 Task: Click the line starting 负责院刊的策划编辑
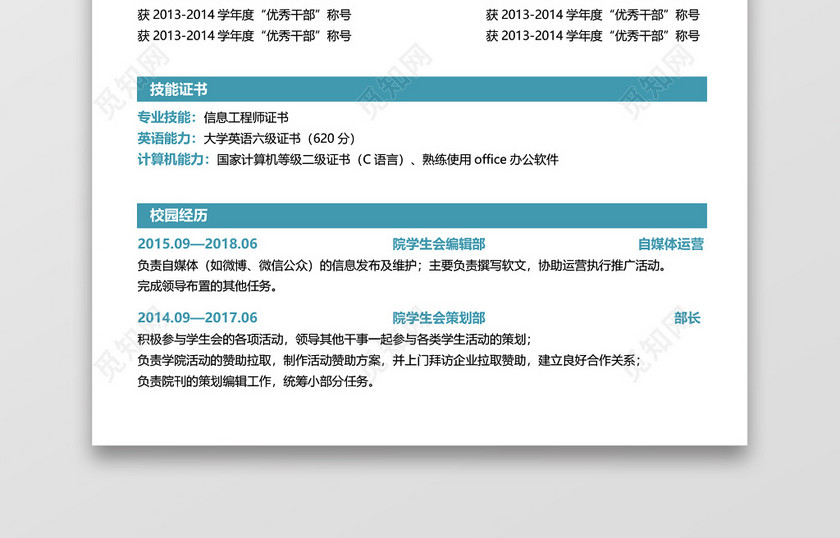pos(256,381)
